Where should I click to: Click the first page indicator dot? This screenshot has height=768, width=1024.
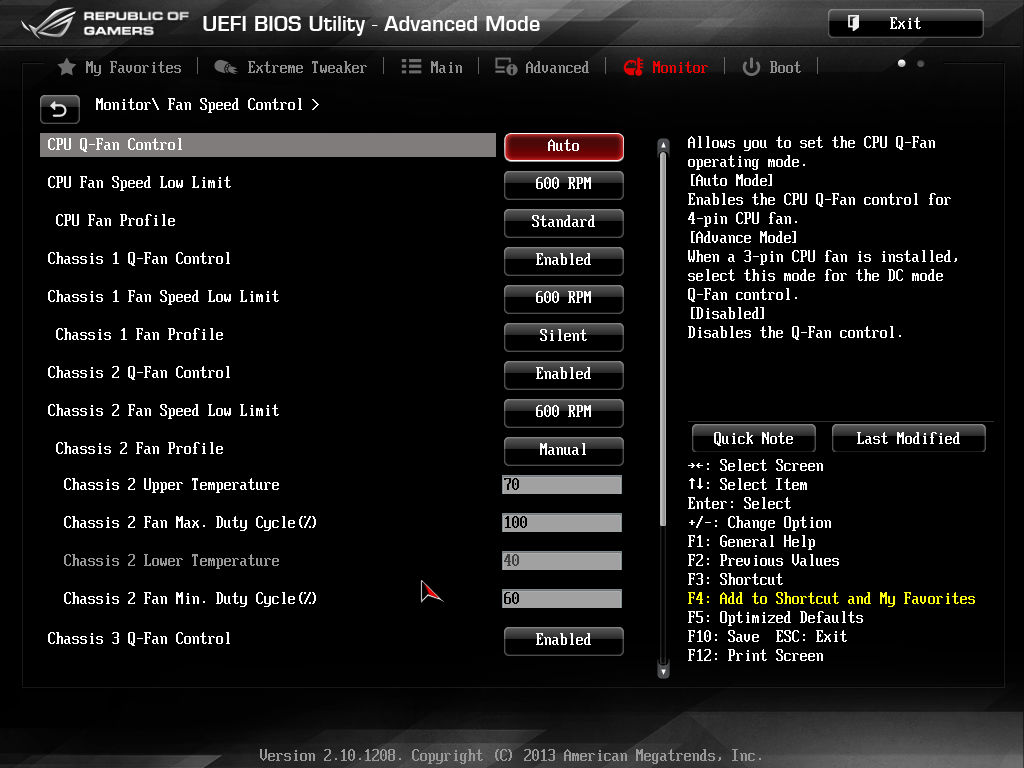902,63
